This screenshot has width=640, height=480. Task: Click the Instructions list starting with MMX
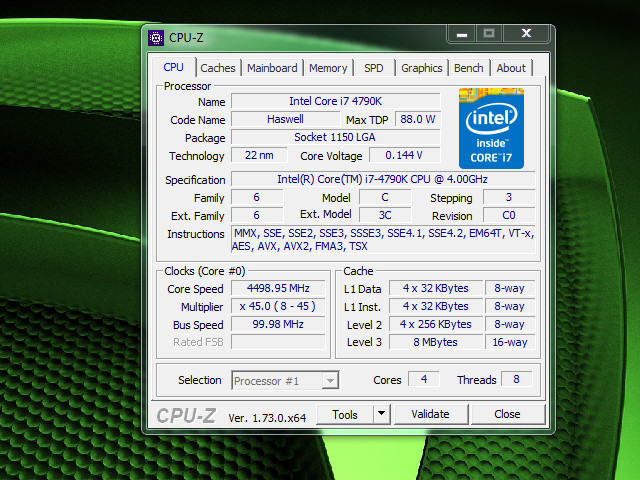383,240
